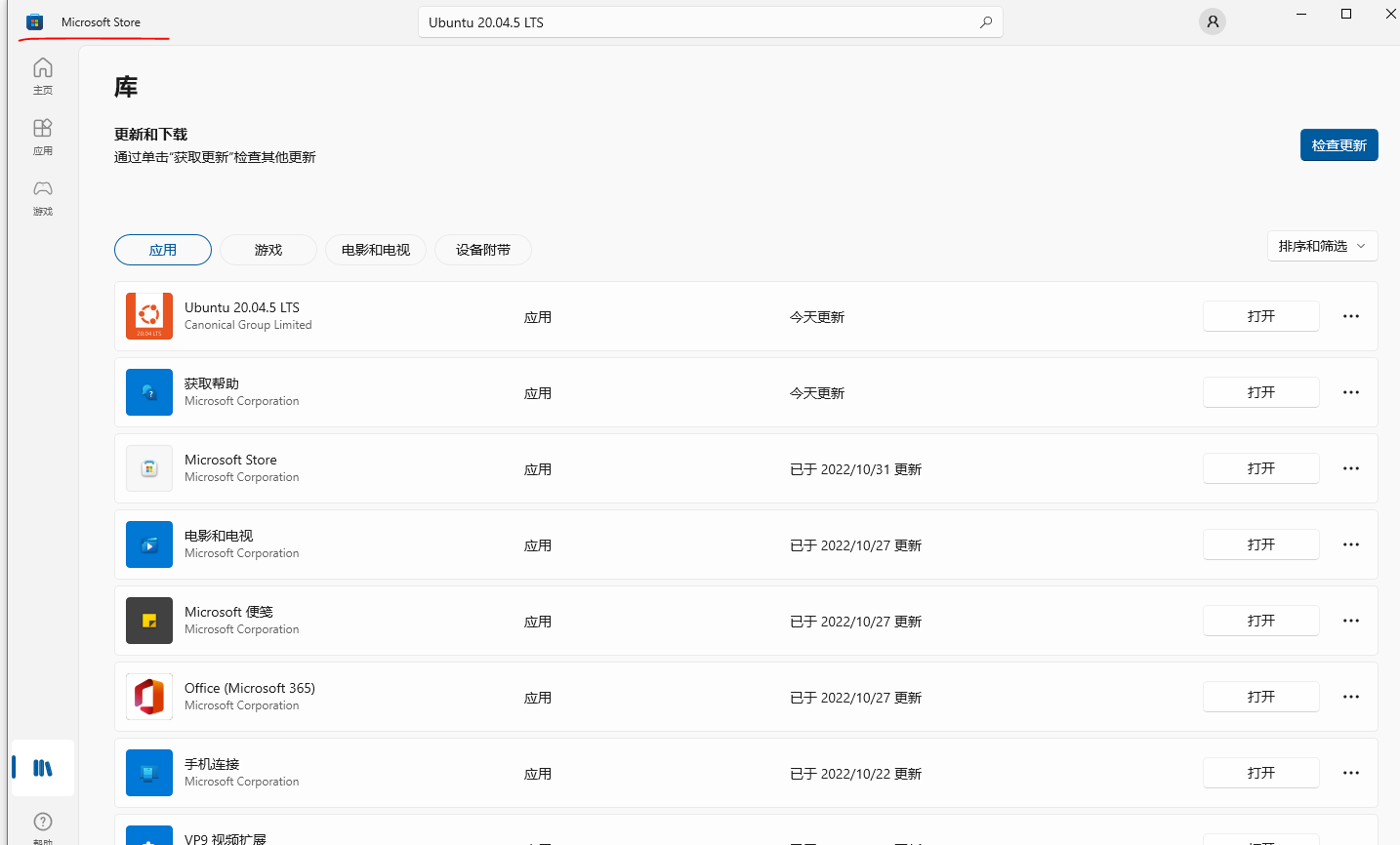Click the 手机连接 app name
1400x845 pixels.
point(212,764)
